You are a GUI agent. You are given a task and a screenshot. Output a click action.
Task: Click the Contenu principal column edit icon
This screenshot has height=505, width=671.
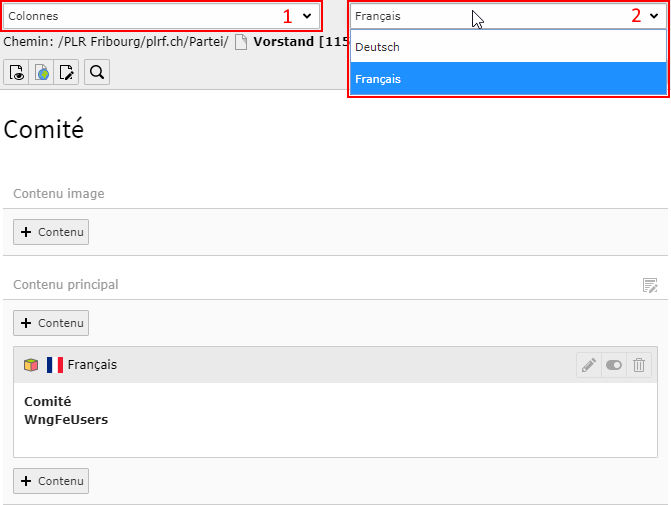650,285
